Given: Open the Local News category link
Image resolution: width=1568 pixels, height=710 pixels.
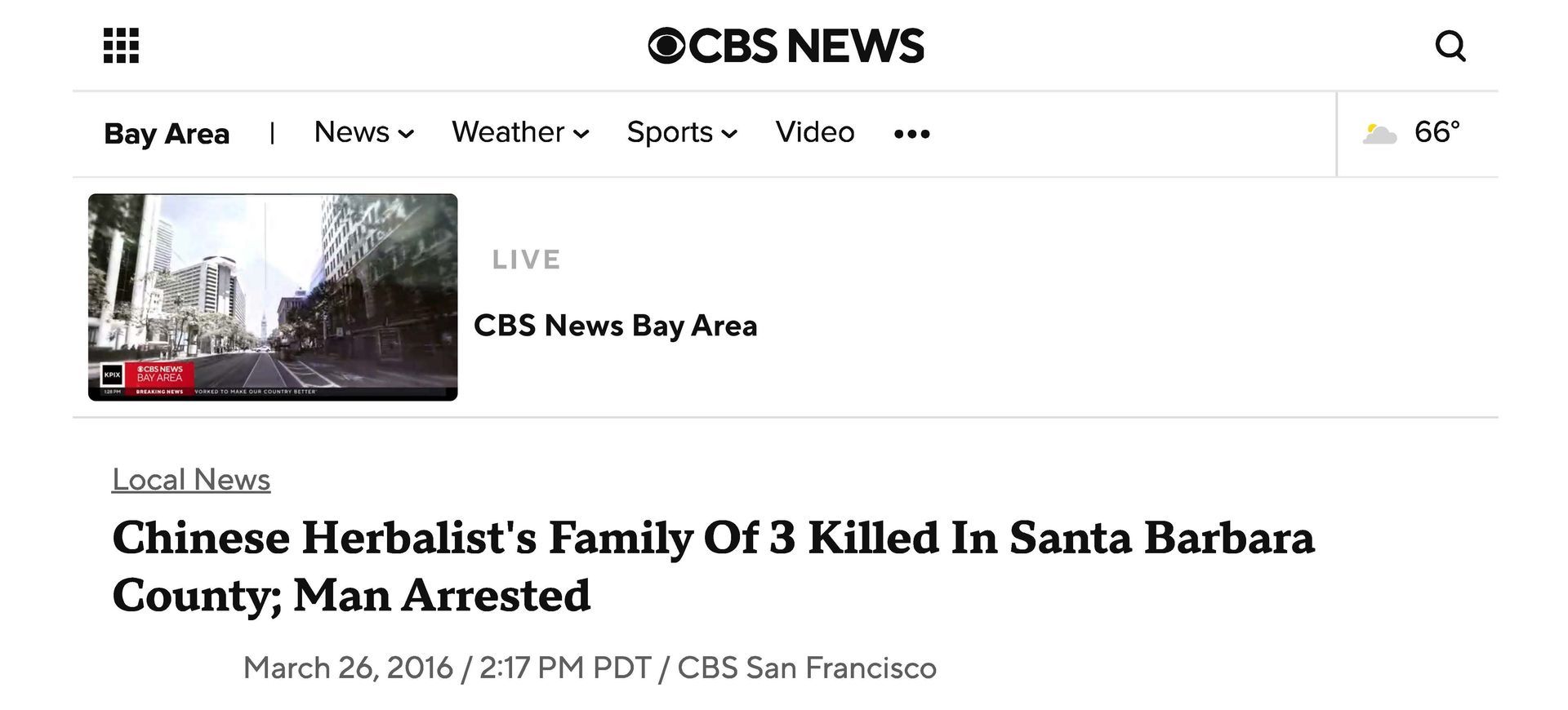Looking at the screenshot, I should click(x=191, y=480).
